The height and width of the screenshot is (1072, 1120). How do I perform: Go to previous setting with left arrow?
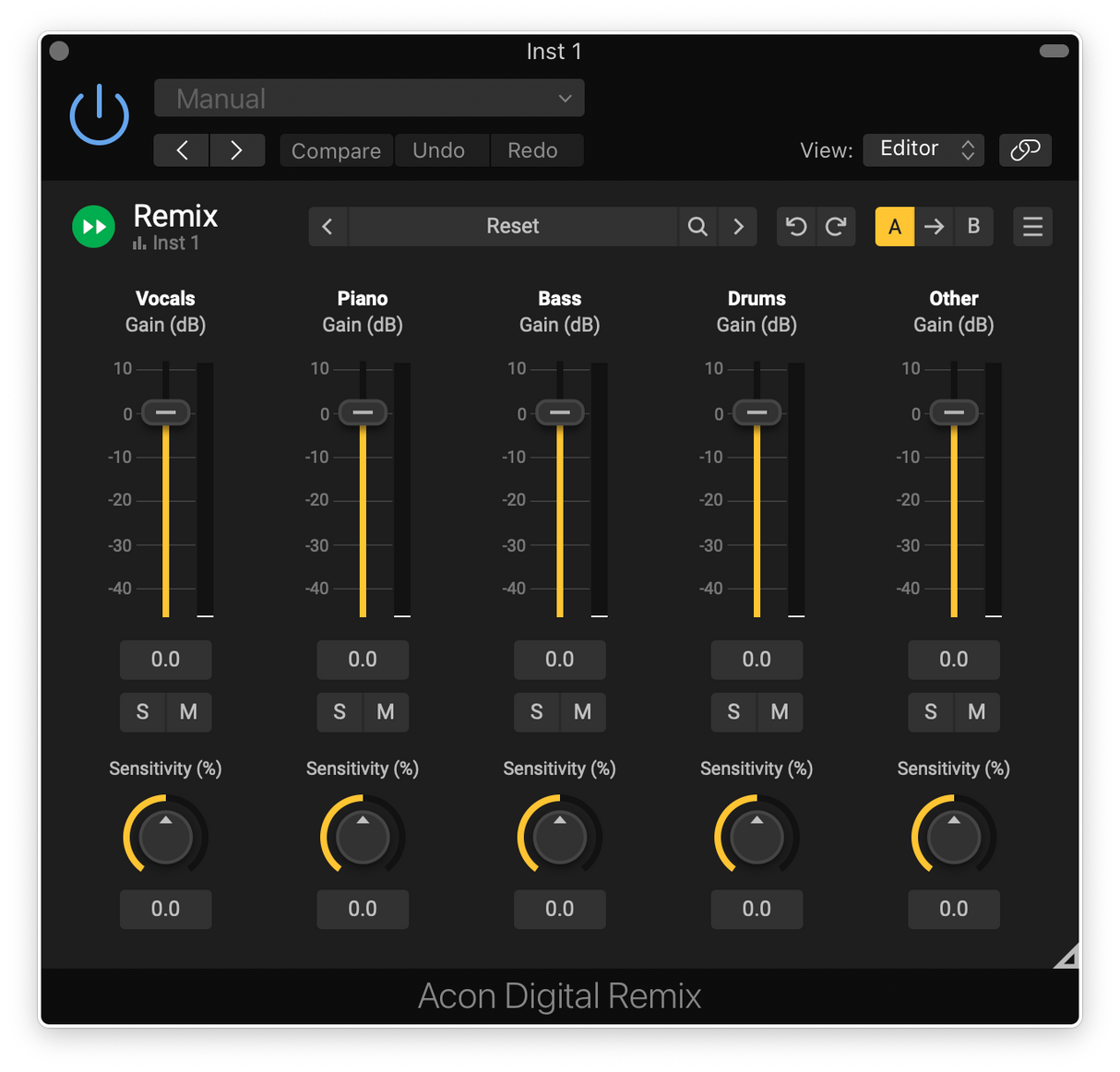point(182,150)
